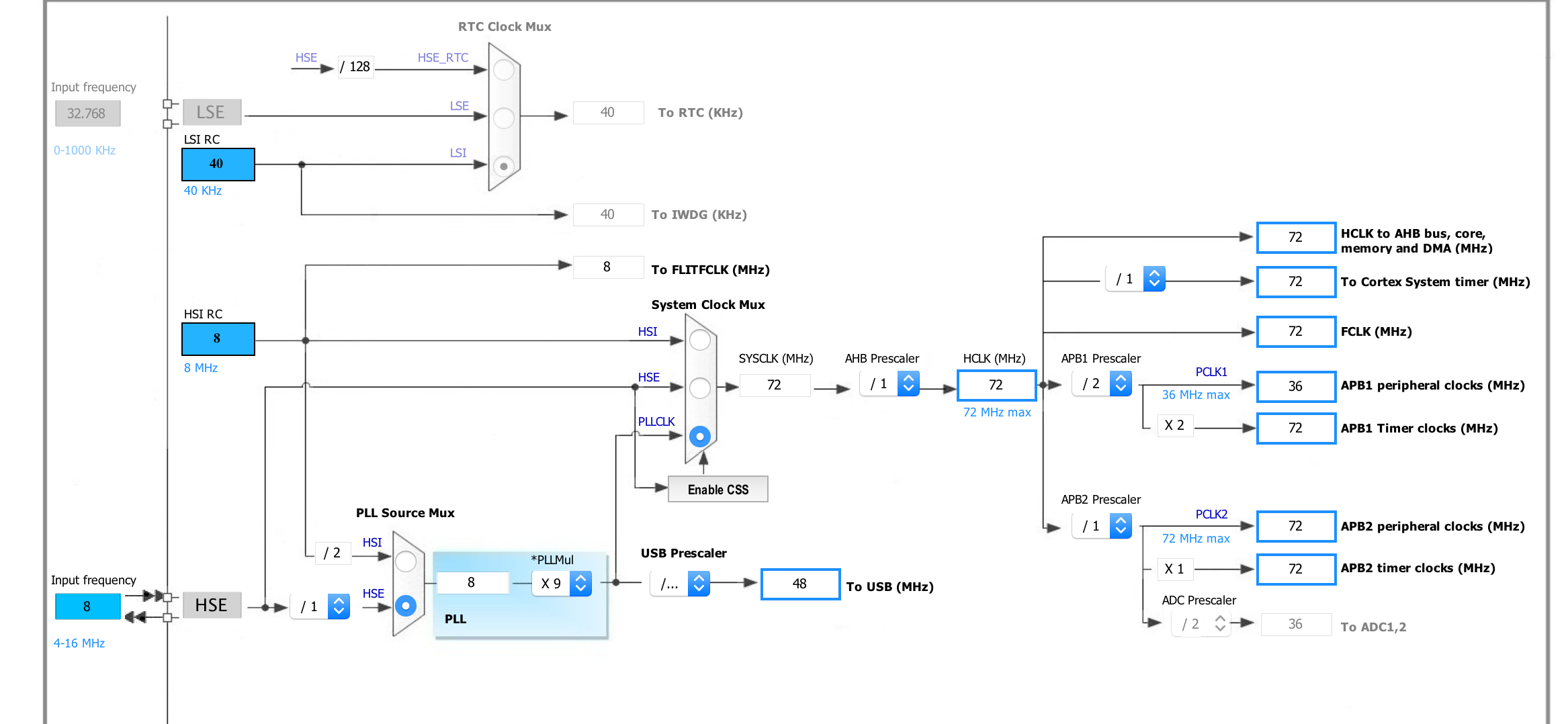
Task: Open the USB Prescaler dropdown
Action: (680, 584)
